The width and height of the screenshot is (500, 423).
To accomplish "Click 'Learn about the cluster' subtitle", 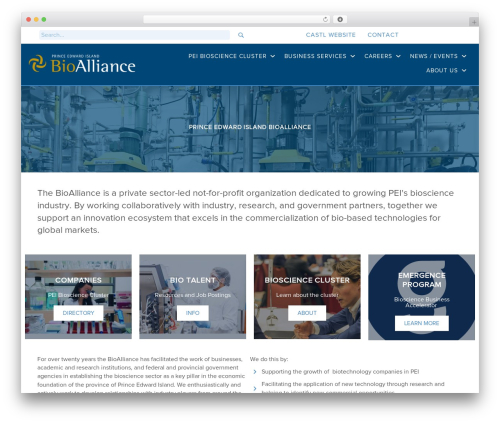I will point(307,295).
